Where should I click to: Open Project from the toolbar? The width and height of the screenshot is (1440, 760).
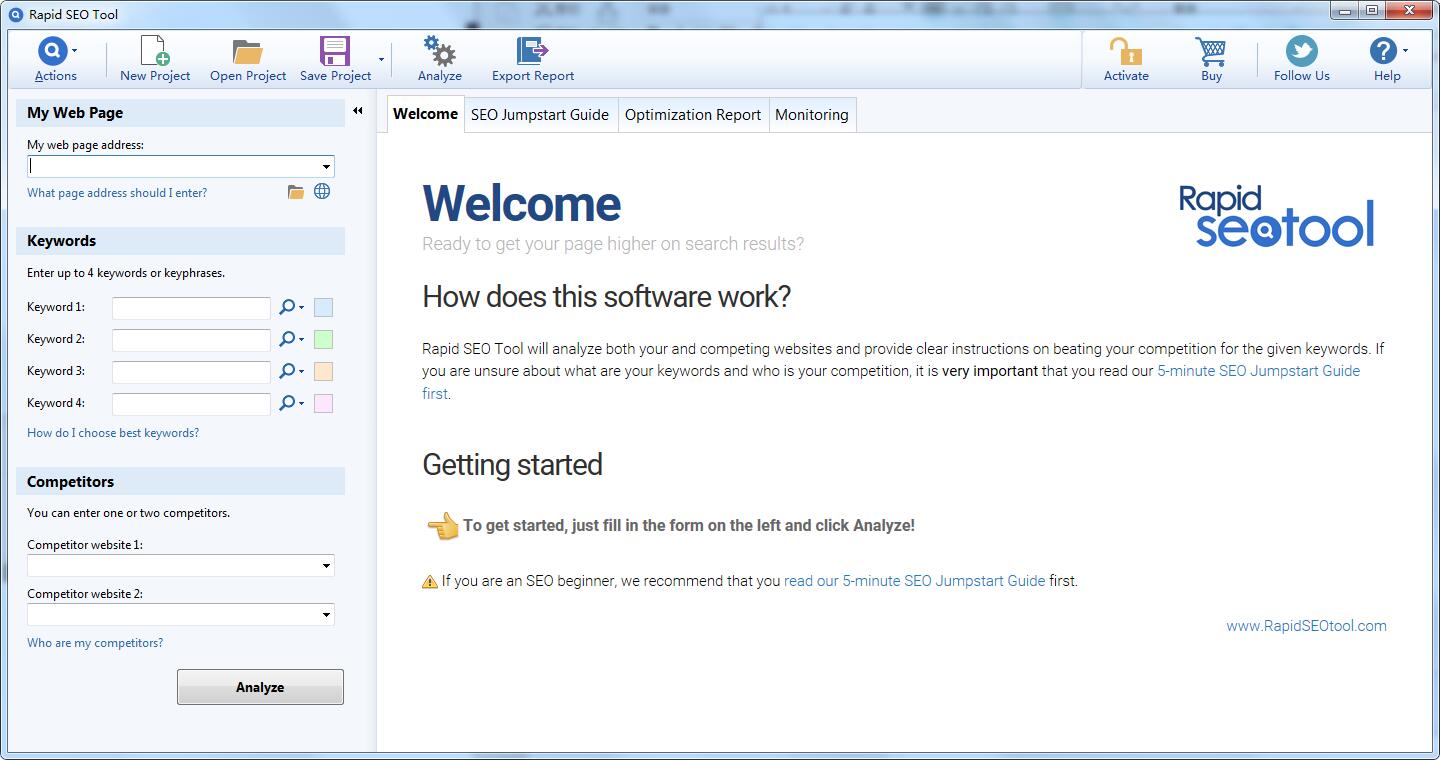tap(247, 57)
